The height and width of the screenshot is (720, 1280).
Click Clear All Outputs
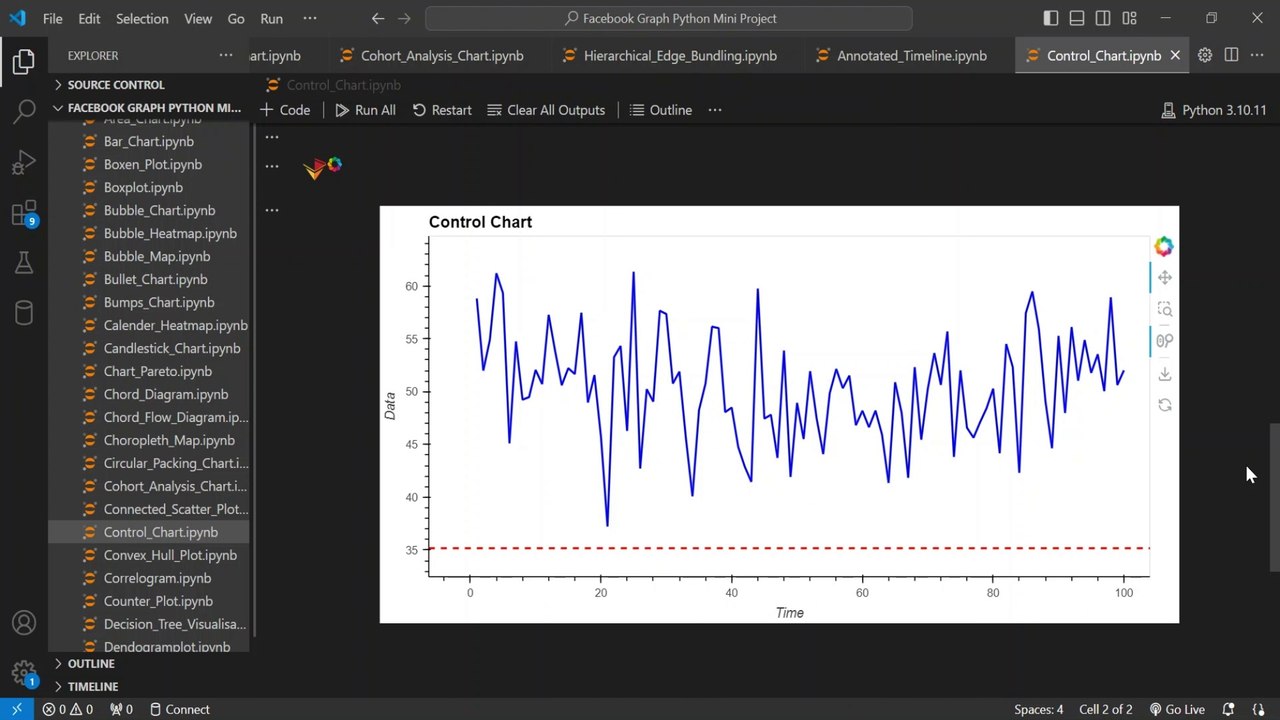click(x=546, y=110)
